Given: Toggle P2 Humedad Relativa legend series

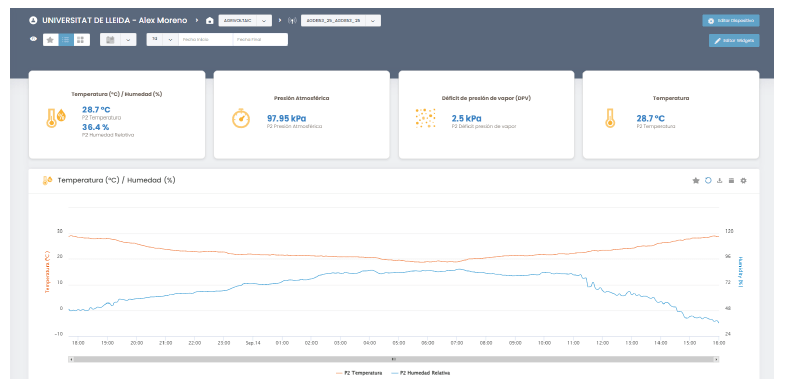Looking at the screenshot, I should click(420, 373).
